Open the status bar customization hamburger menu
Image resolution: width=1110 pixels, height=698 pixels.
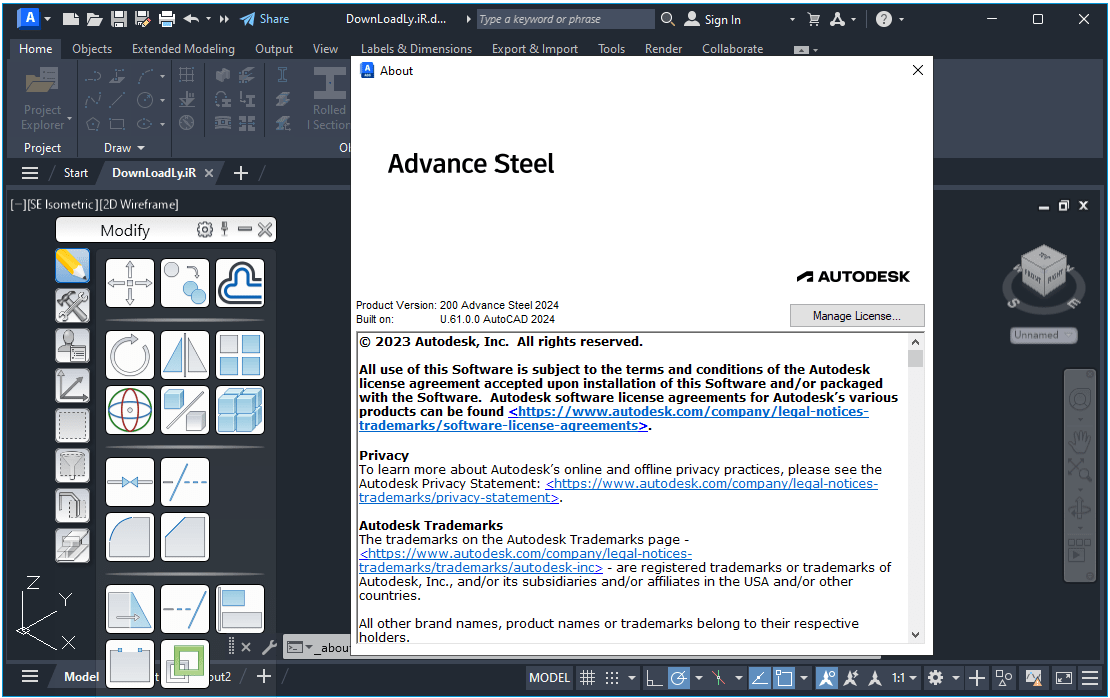(1090, 676)
